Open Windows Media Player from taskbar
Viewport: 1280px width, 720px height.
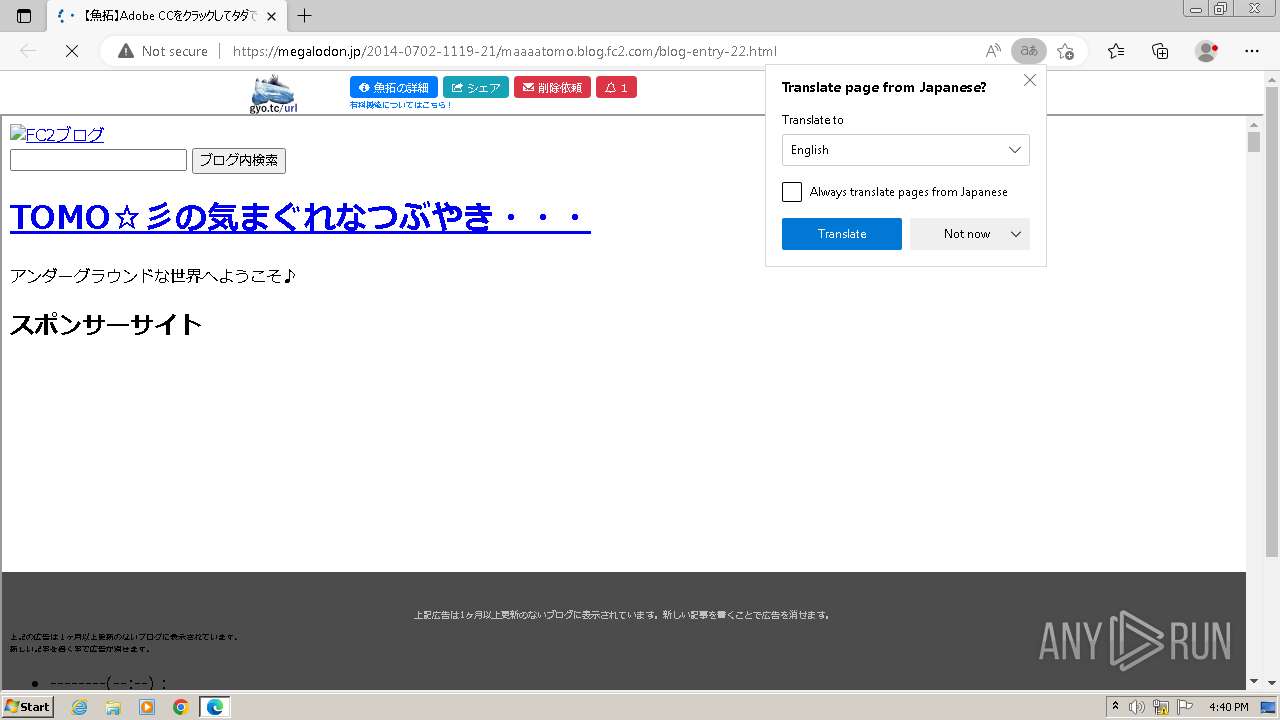tap(147, 707)
